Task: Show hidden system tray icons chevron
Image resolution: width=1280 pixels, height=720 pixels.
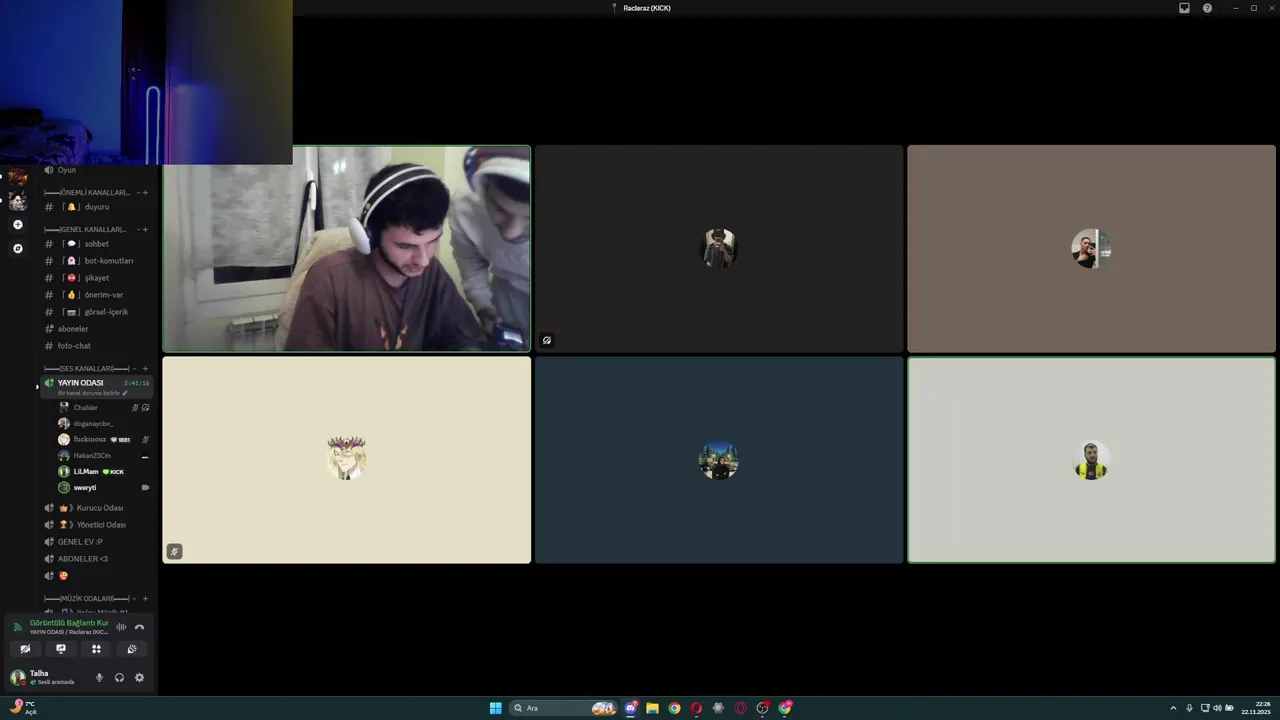Action: coord(1173,708)
